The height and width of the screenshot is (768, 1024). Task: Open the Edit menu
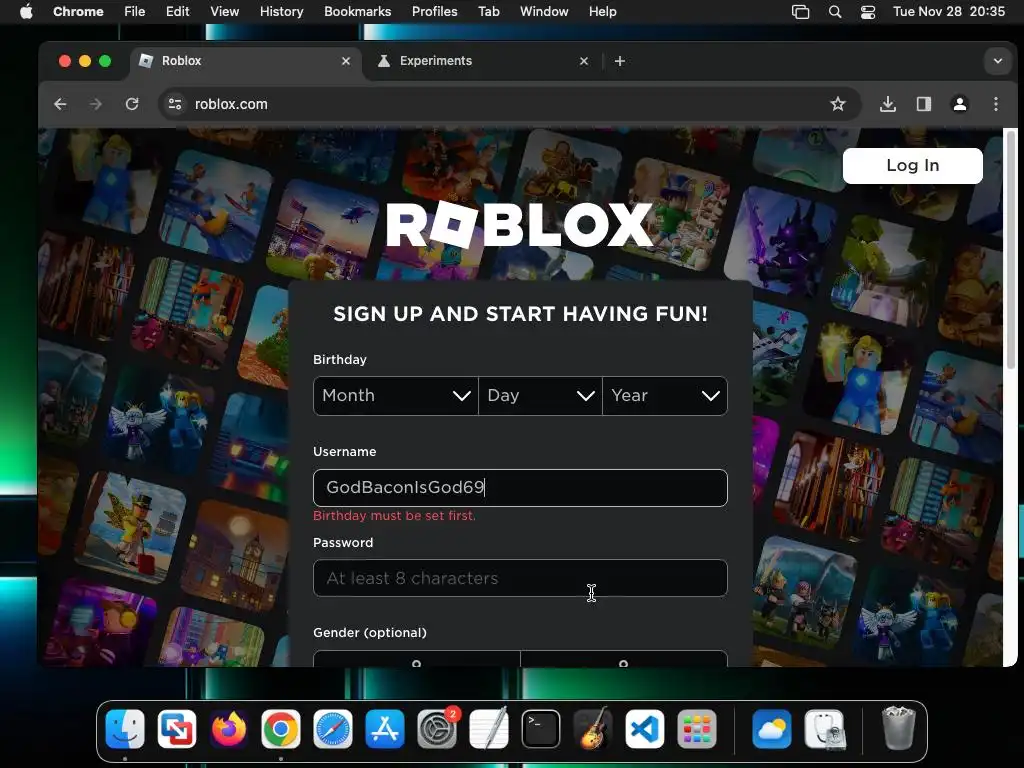(x=177, y=11)
